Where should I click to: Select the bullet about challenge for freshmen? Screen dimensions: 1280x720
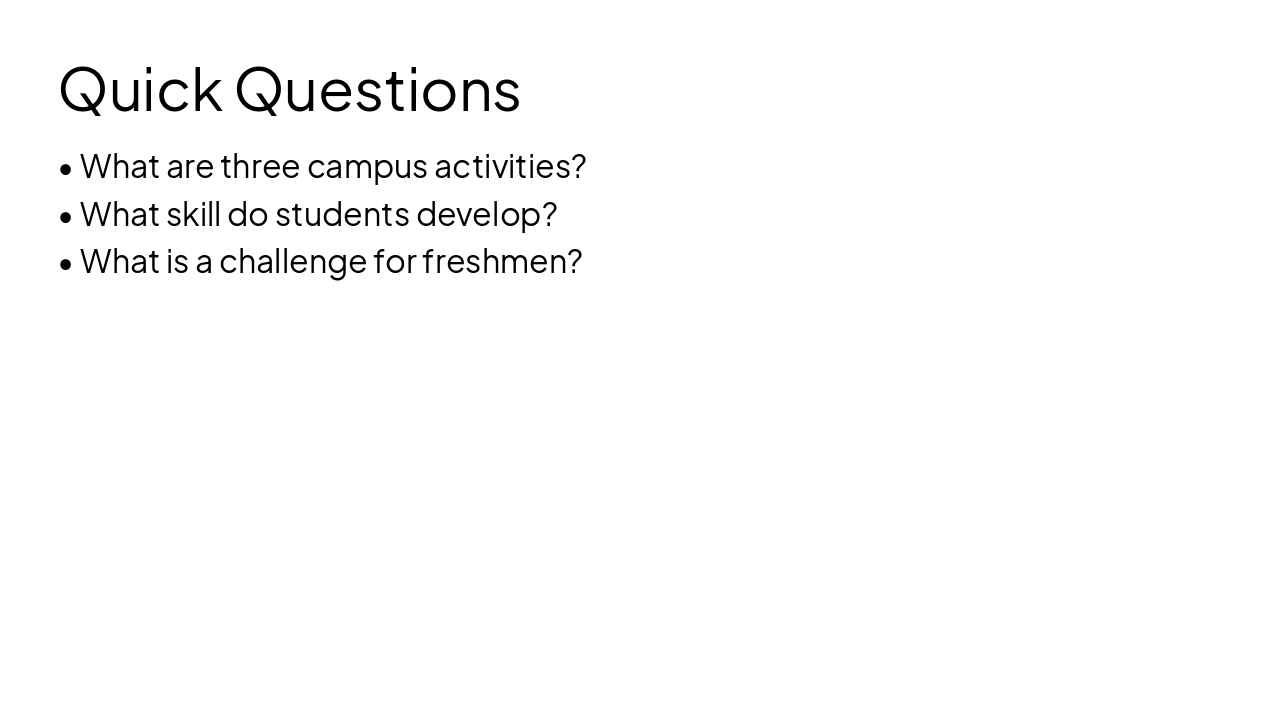click(330, 262)
